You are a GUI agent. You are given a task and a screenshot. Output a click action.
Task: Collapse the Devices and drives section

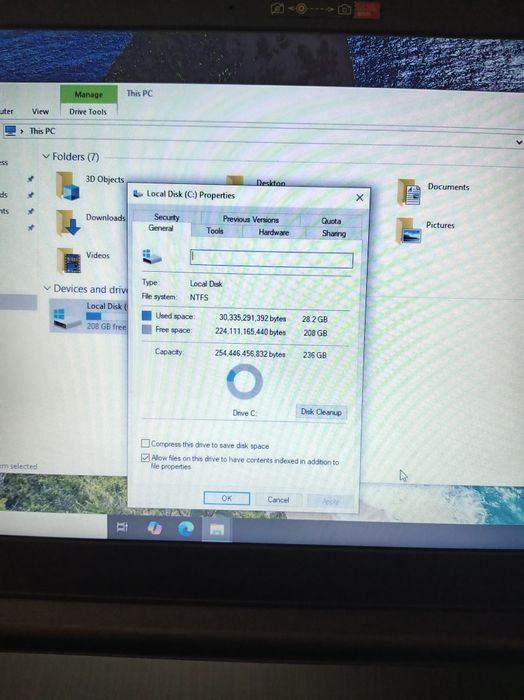tap(47, 288)
